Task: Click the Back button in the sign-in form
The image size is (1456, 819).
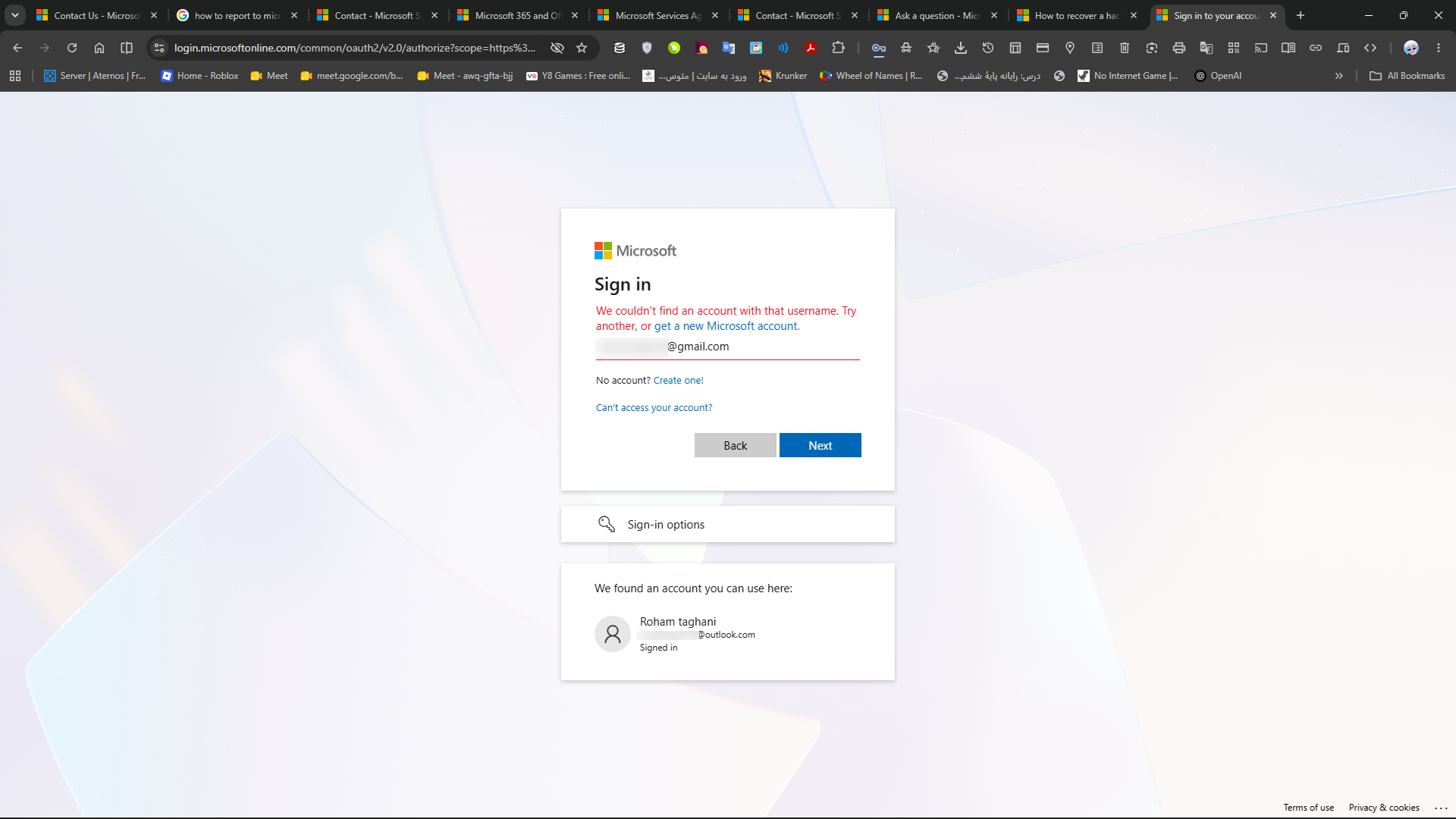Action: tap(736, 445)
